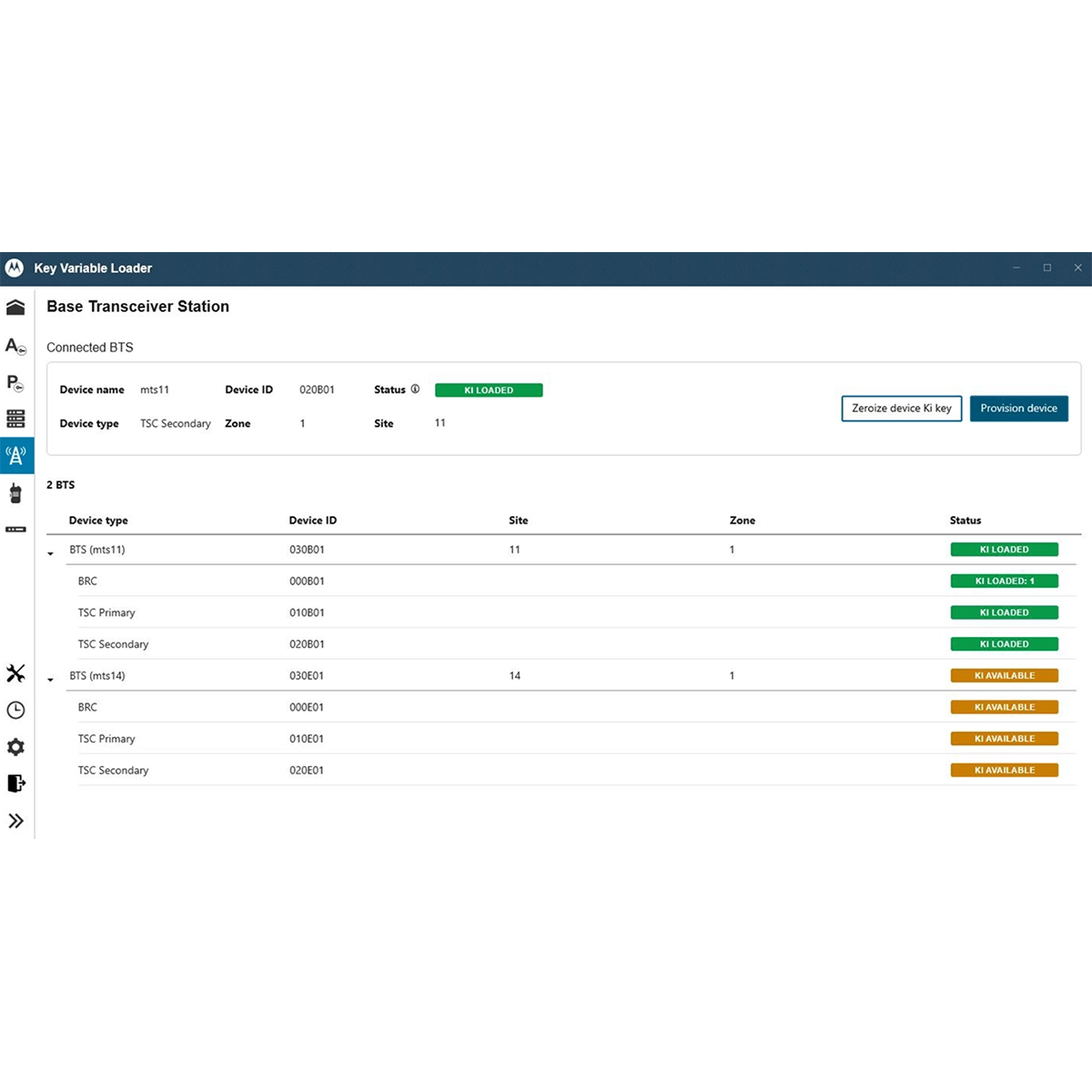Sort by the Status column header
The height and width of the screenshot is (1092, 1092).
click(966, 521)
